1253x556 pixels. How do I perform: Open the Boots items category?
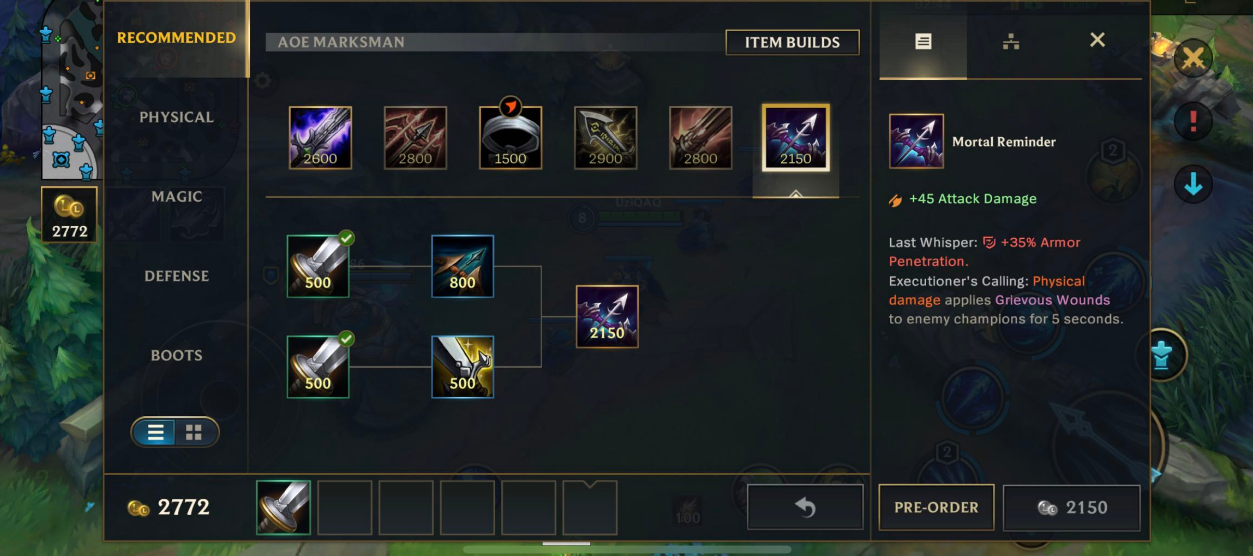pyautogui.click(x=177, y=356)
